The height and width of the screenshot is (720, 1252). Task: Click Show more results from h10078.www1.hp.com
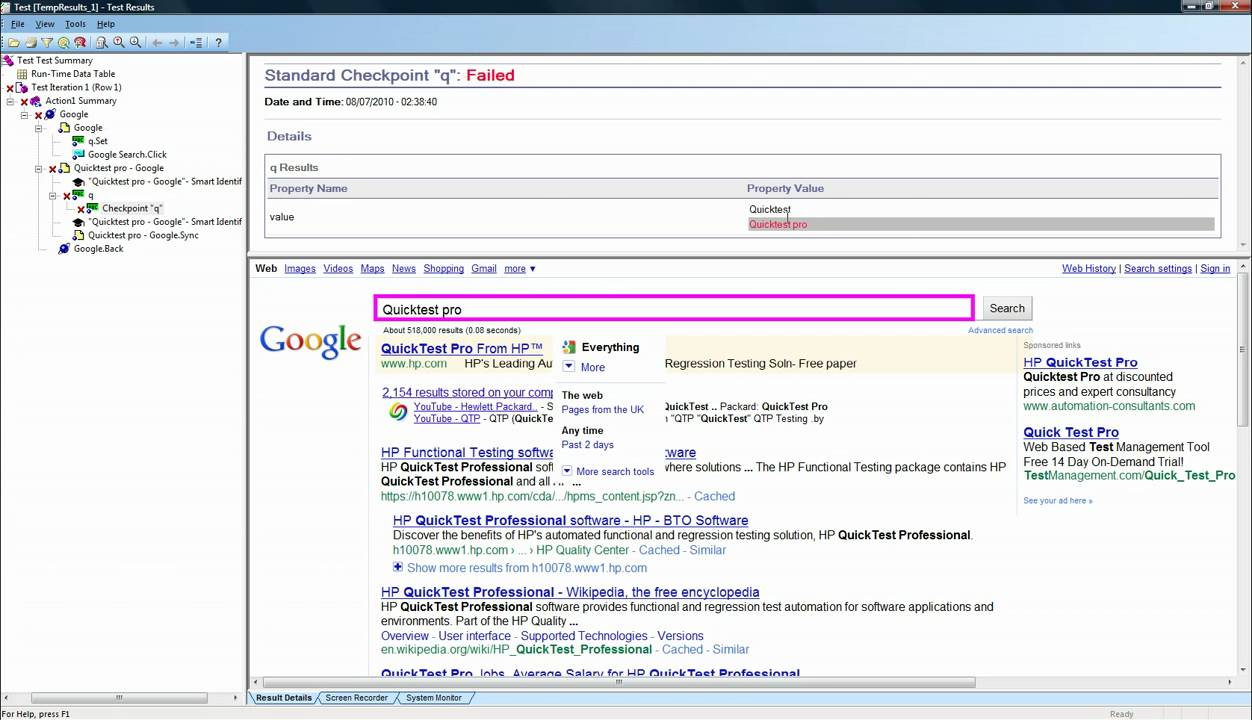point(527,568)
